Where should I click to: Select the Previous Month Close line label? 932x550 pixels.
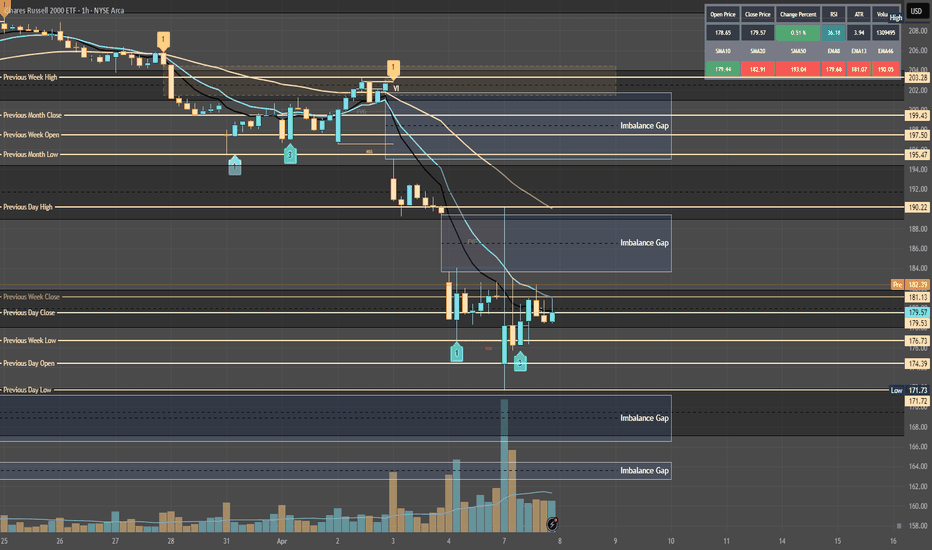32,115
